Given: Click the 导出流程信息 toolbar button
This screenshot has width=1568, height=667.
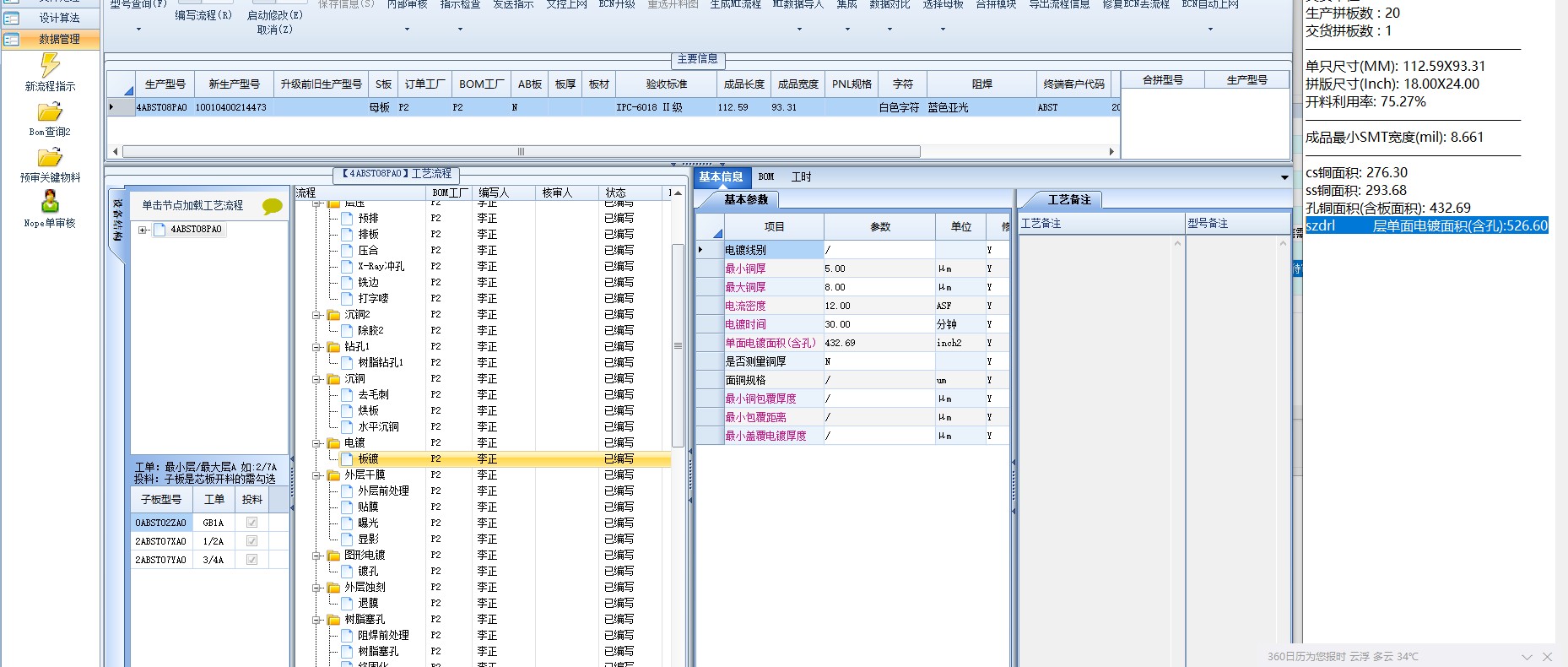Looking at the screenshot, I should (x=1059, y=5).
